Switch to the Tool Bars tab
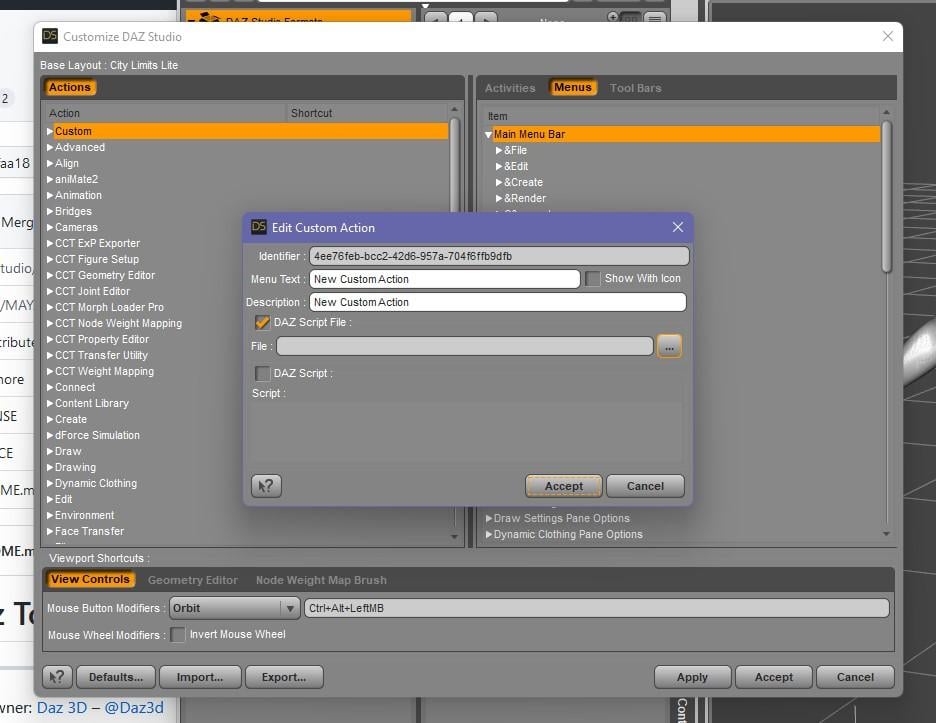 point(635,88)
